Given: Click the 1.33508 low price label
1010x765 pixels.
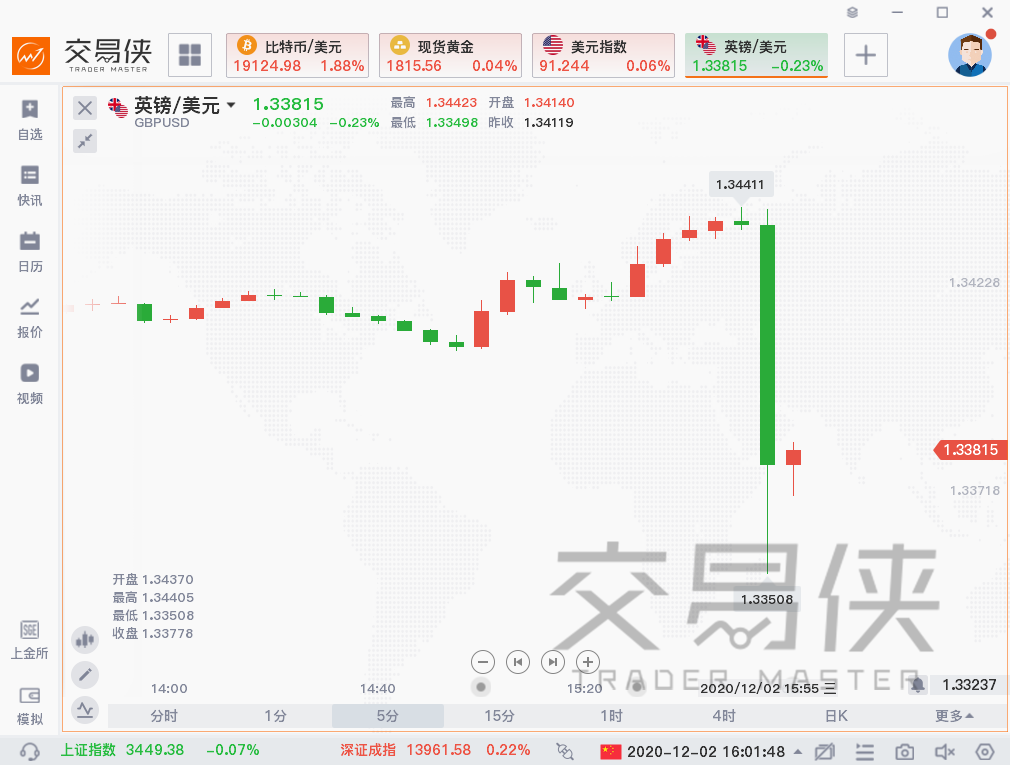Looking at the screenshot, I should pos(767,600).
